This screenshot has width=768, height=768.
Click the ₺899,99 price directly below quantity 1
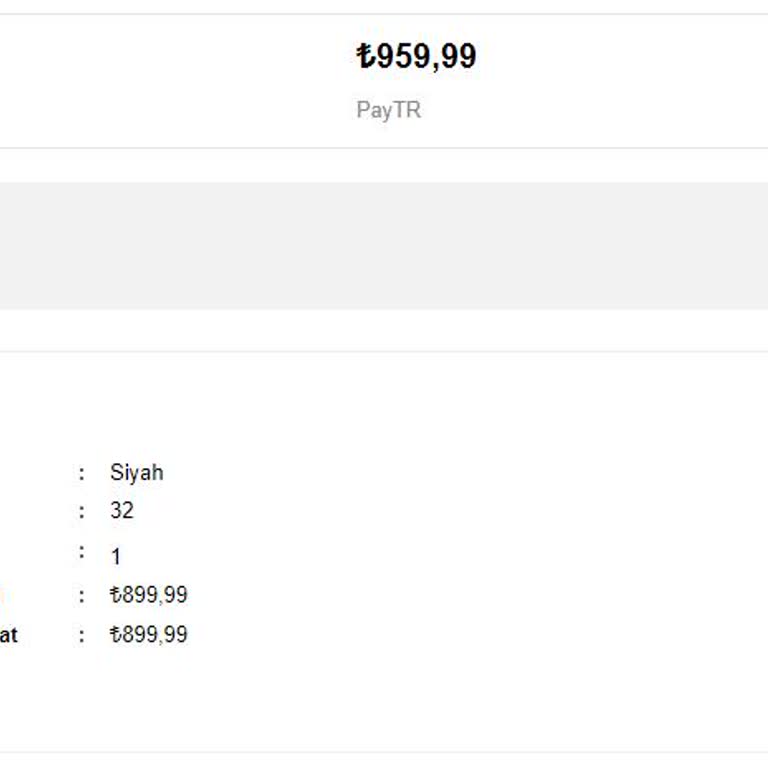[148, 596]
